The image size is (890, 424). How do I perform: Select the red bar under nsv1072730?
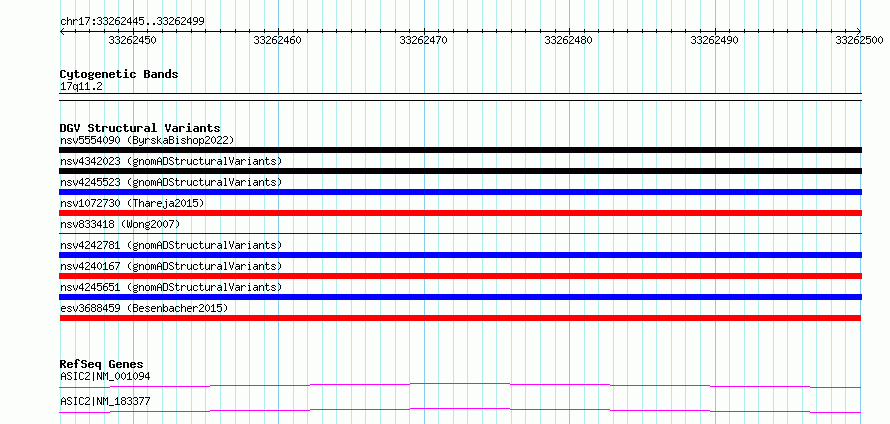click(460, 213)
